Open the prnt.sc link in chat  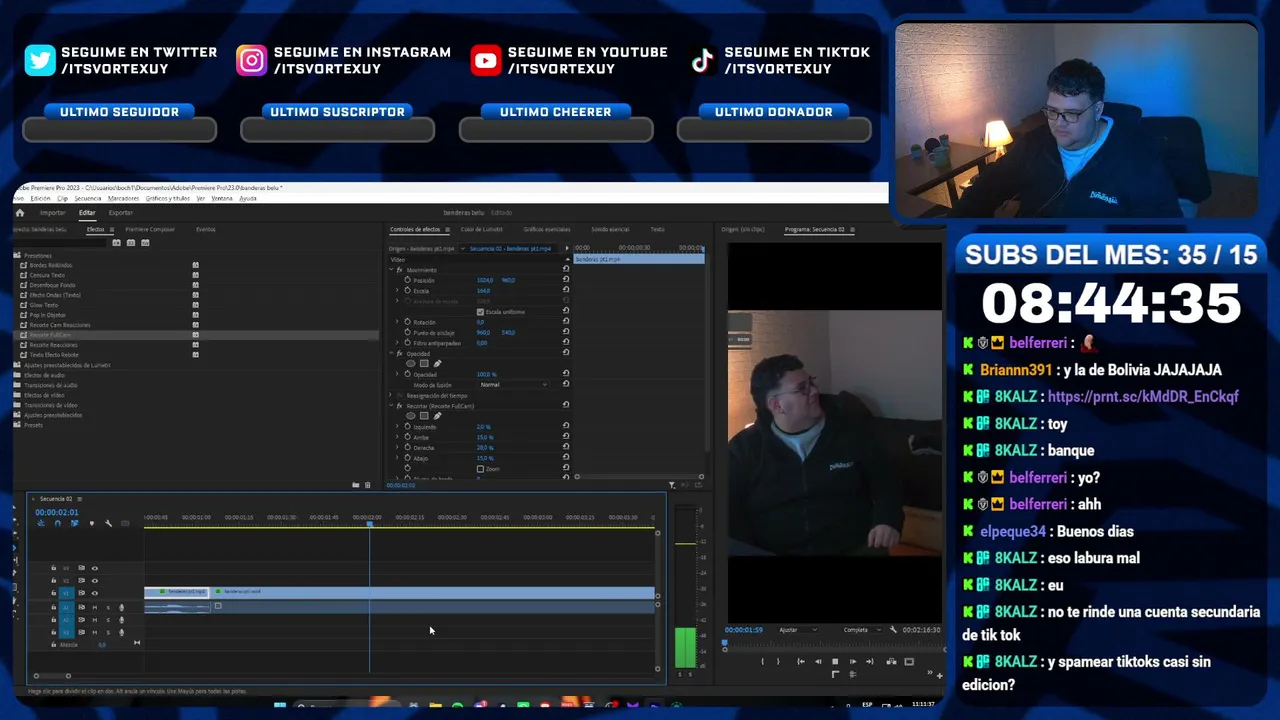tap(1143, 397)
